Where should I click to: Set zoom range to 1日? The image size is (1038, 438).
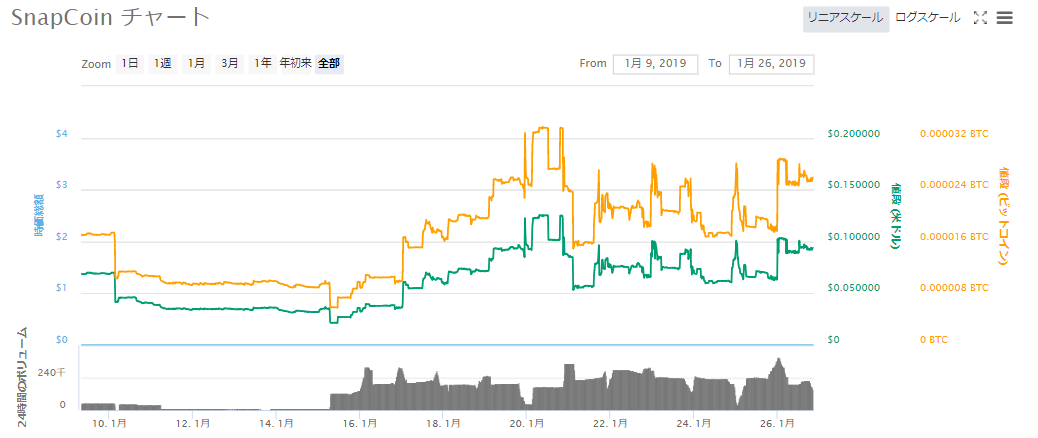pyautogui.click(x=130, y=64)
